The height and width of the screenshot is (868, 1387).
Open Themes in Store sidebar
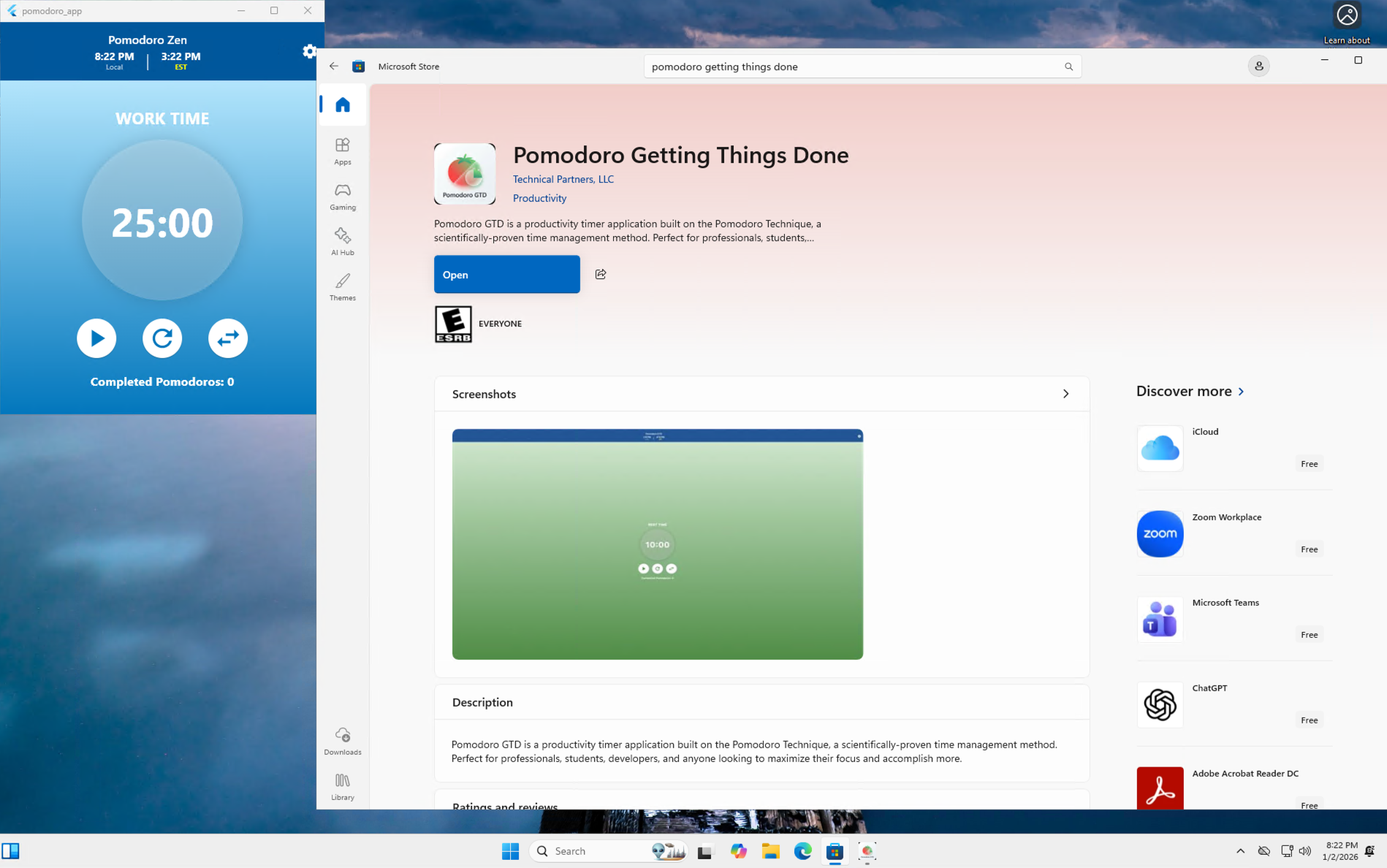[343, 287]
